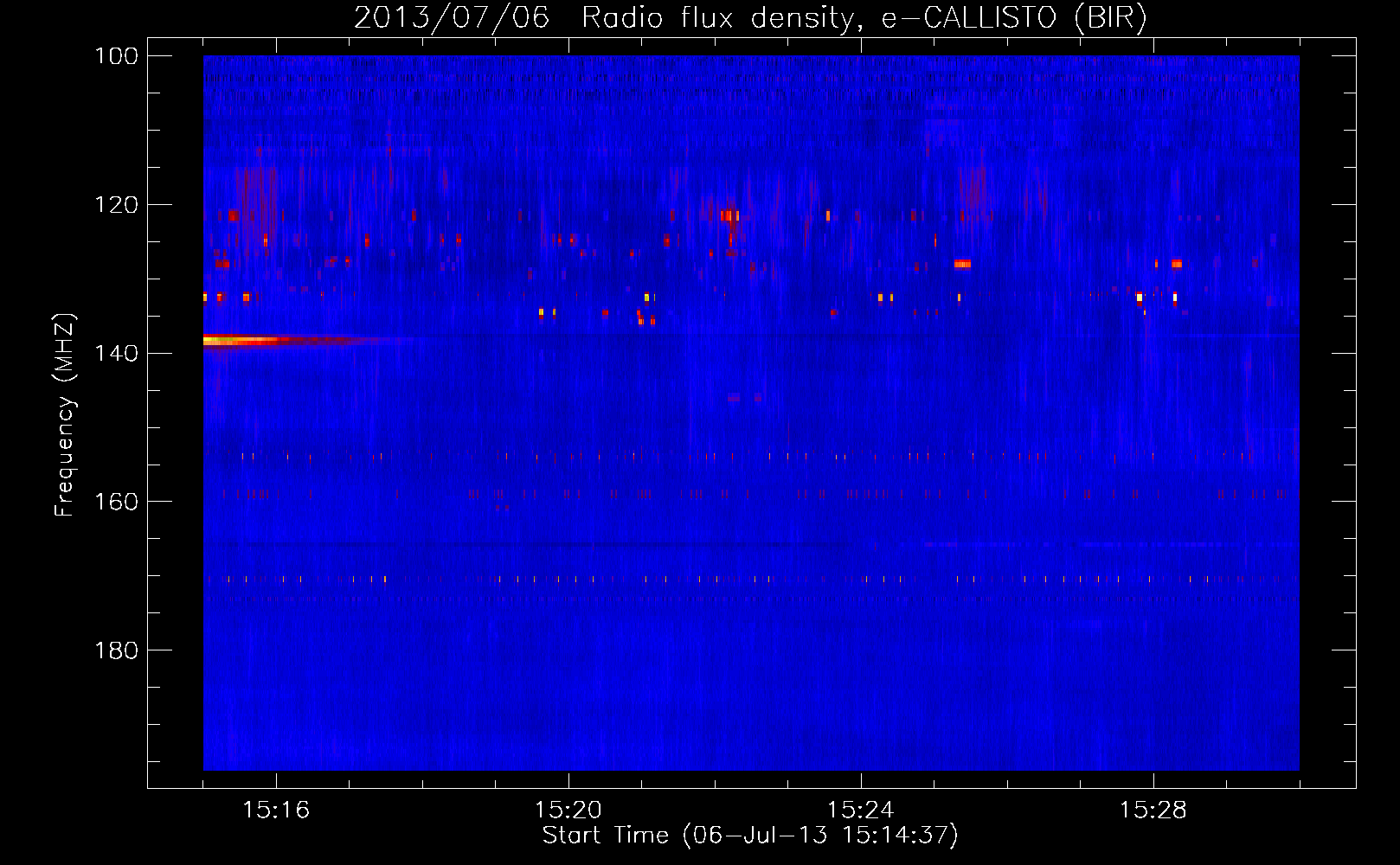Image resolution: width=1400 pixels, height=865 pixels.
Task: Click the plot title '2013/07/06 Radio flux density'
Action: click(x=751, y=18)
